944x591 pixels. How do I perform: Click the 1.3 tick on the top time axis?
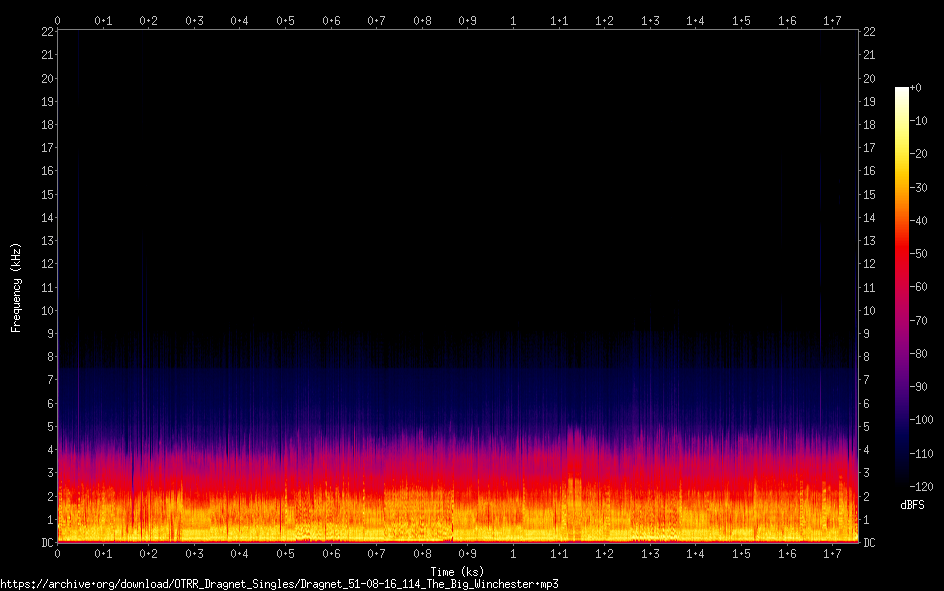pos(650,20)
